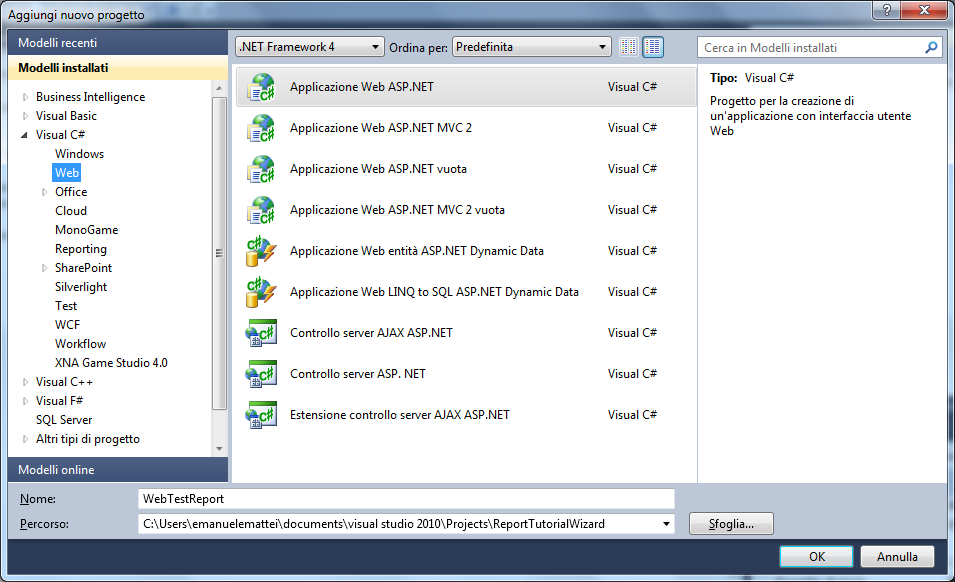Select the Web category
Screen dimensions: 955x582
tap(67, 173)
